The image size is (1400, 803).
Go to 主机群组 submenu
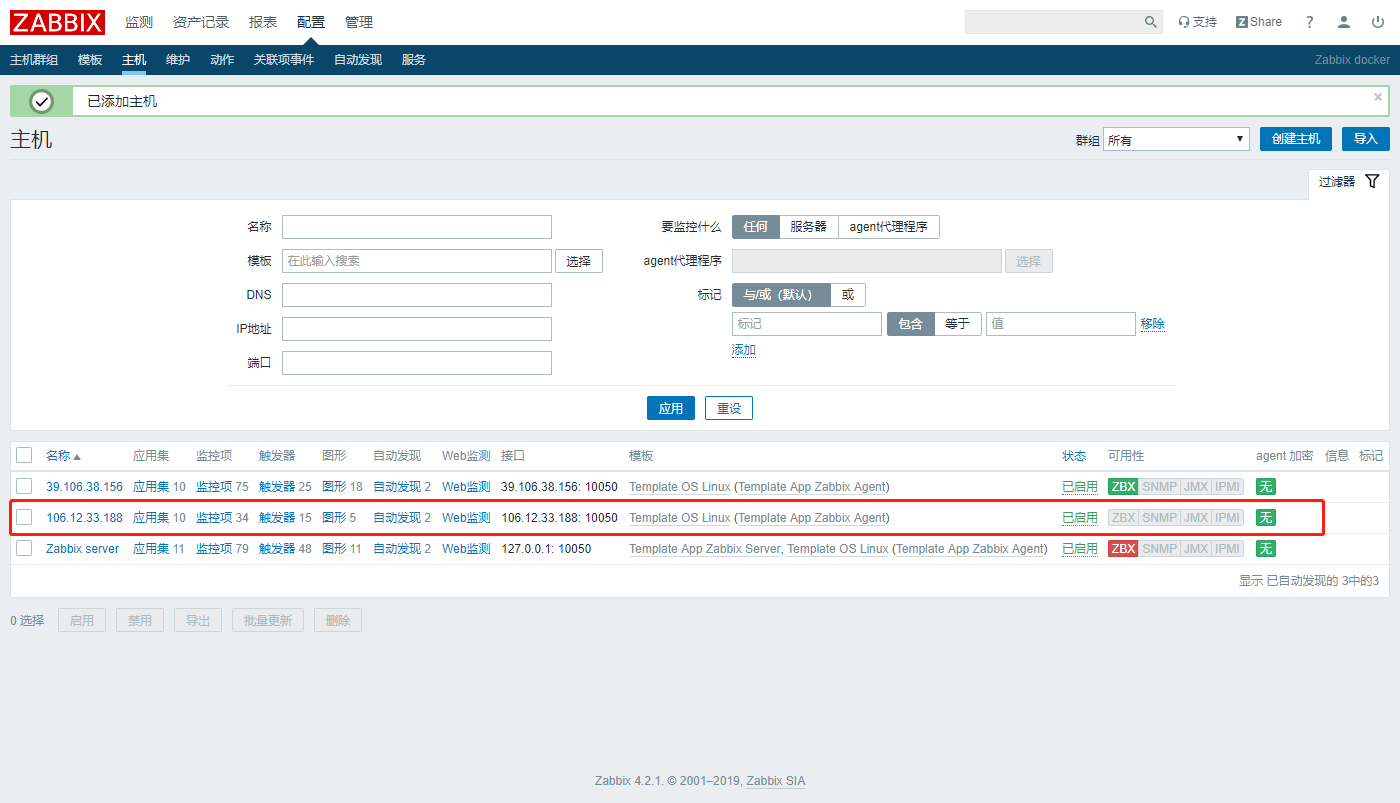point(34,60)
